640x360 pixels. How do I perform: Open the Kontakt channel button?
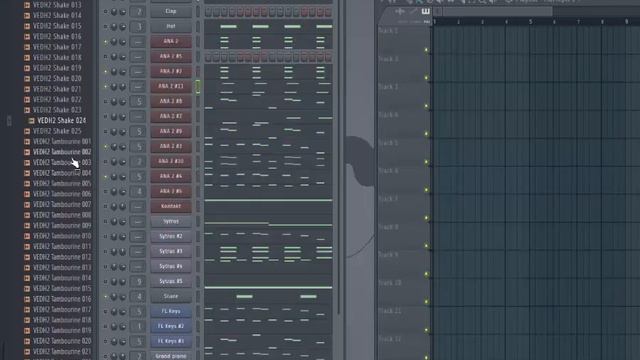tap(171, 206)
